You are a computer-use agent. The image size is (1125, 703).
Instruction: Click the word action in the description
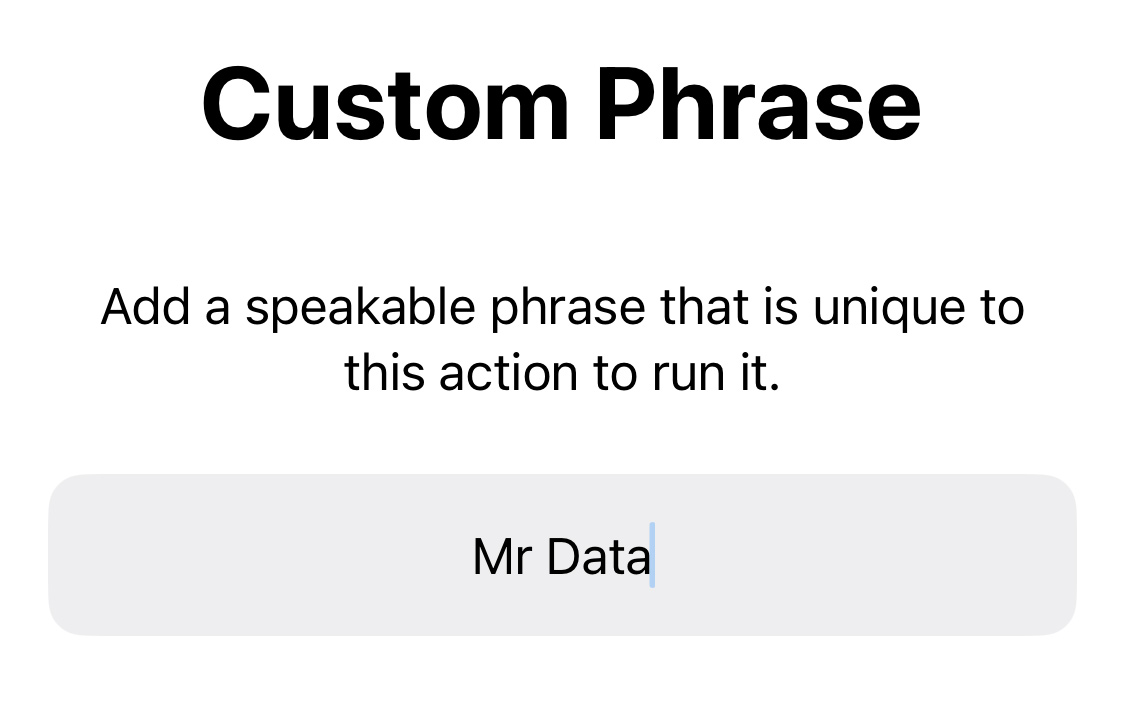[x=508, y=374]
